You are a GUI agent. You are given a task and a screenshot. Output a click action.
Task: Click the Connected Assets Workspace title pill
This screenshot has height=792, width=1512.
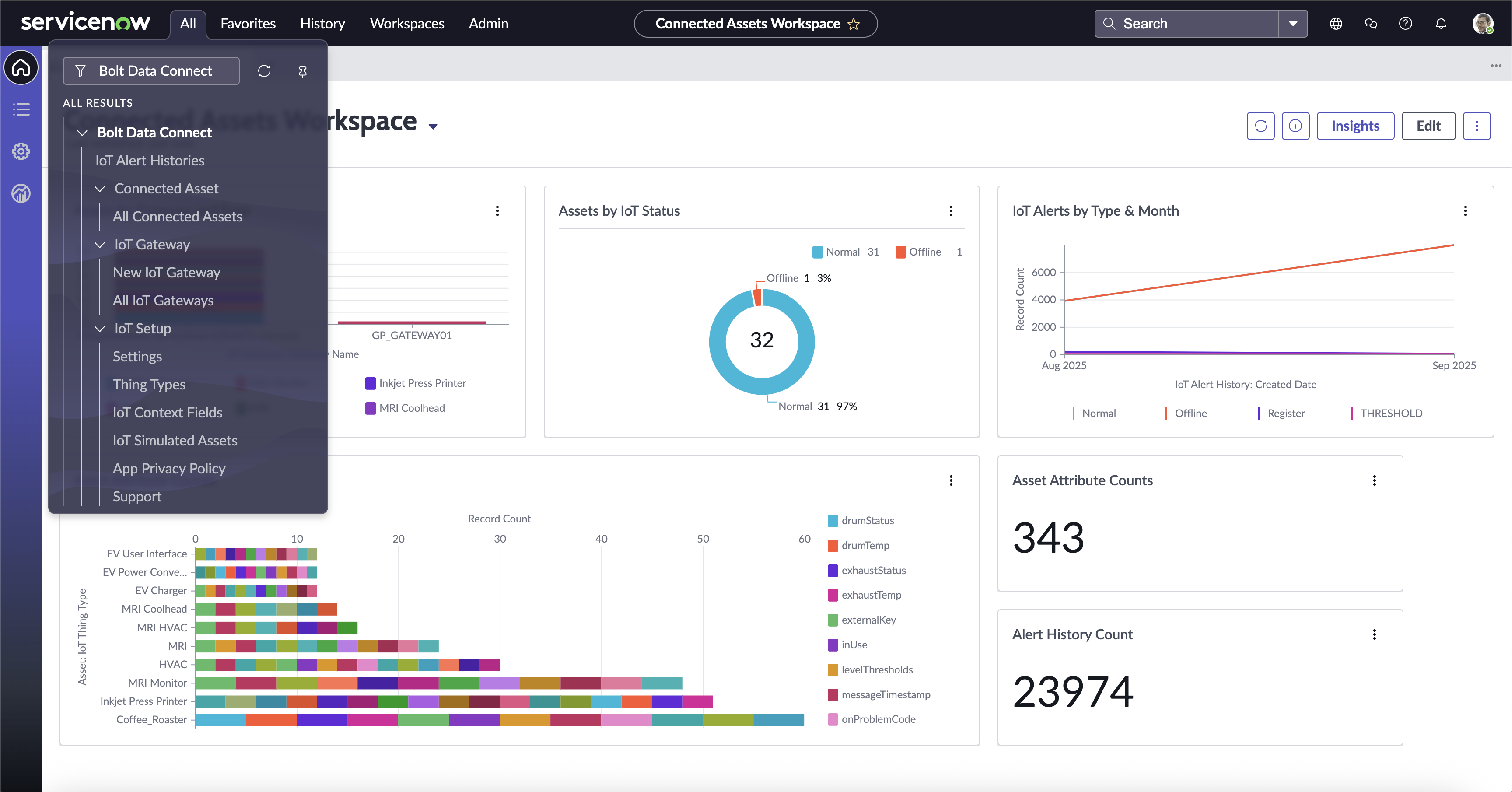(756, 24)
